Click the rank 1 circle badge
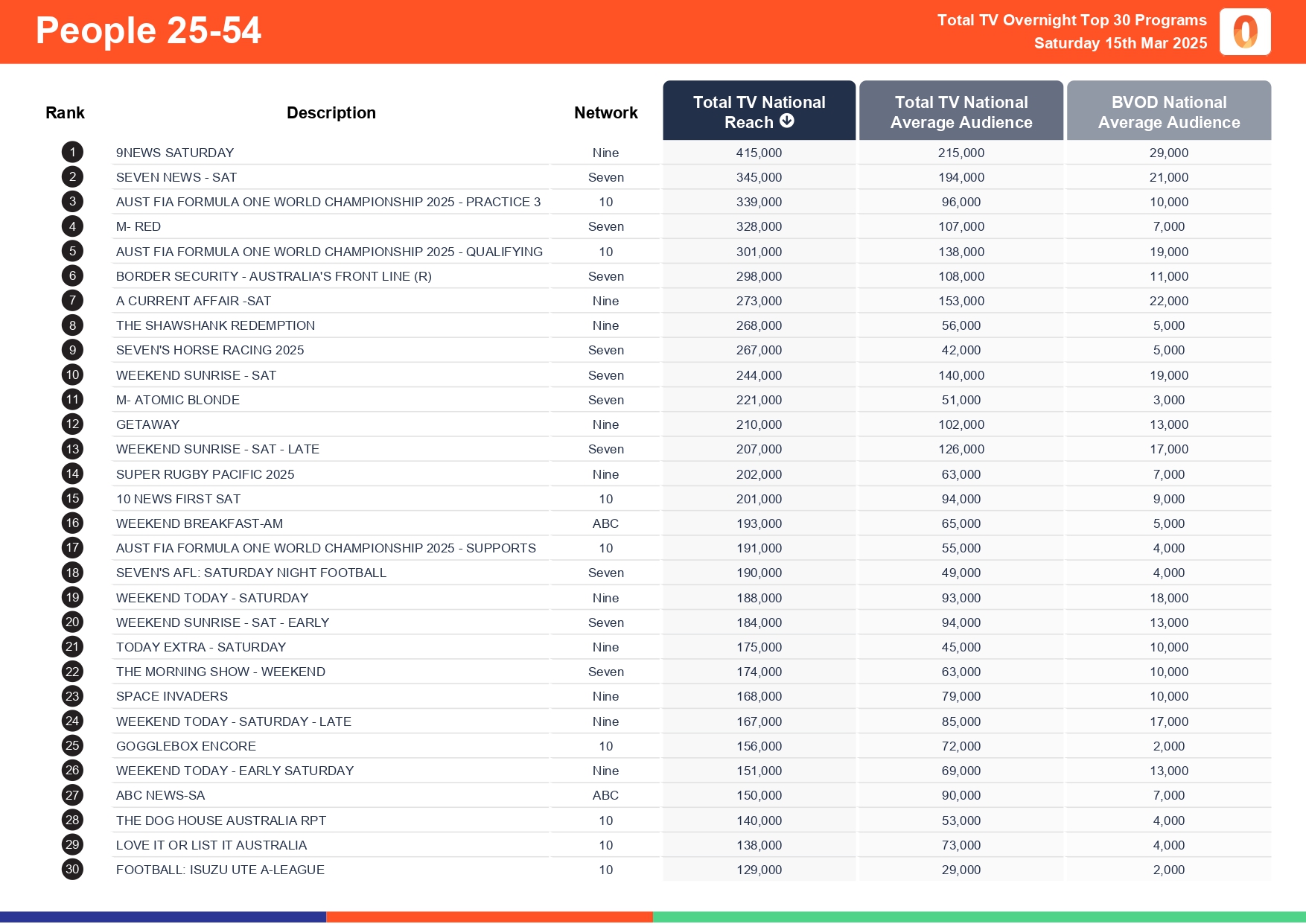 pos(72,153)
